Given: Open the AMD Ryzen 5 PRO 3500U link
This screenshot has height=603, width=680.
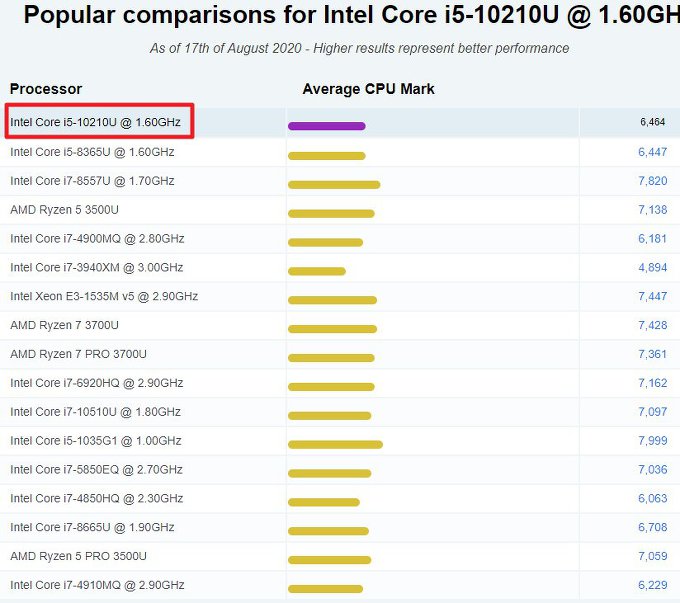Looking at the screenshot, I should [78, 556].
